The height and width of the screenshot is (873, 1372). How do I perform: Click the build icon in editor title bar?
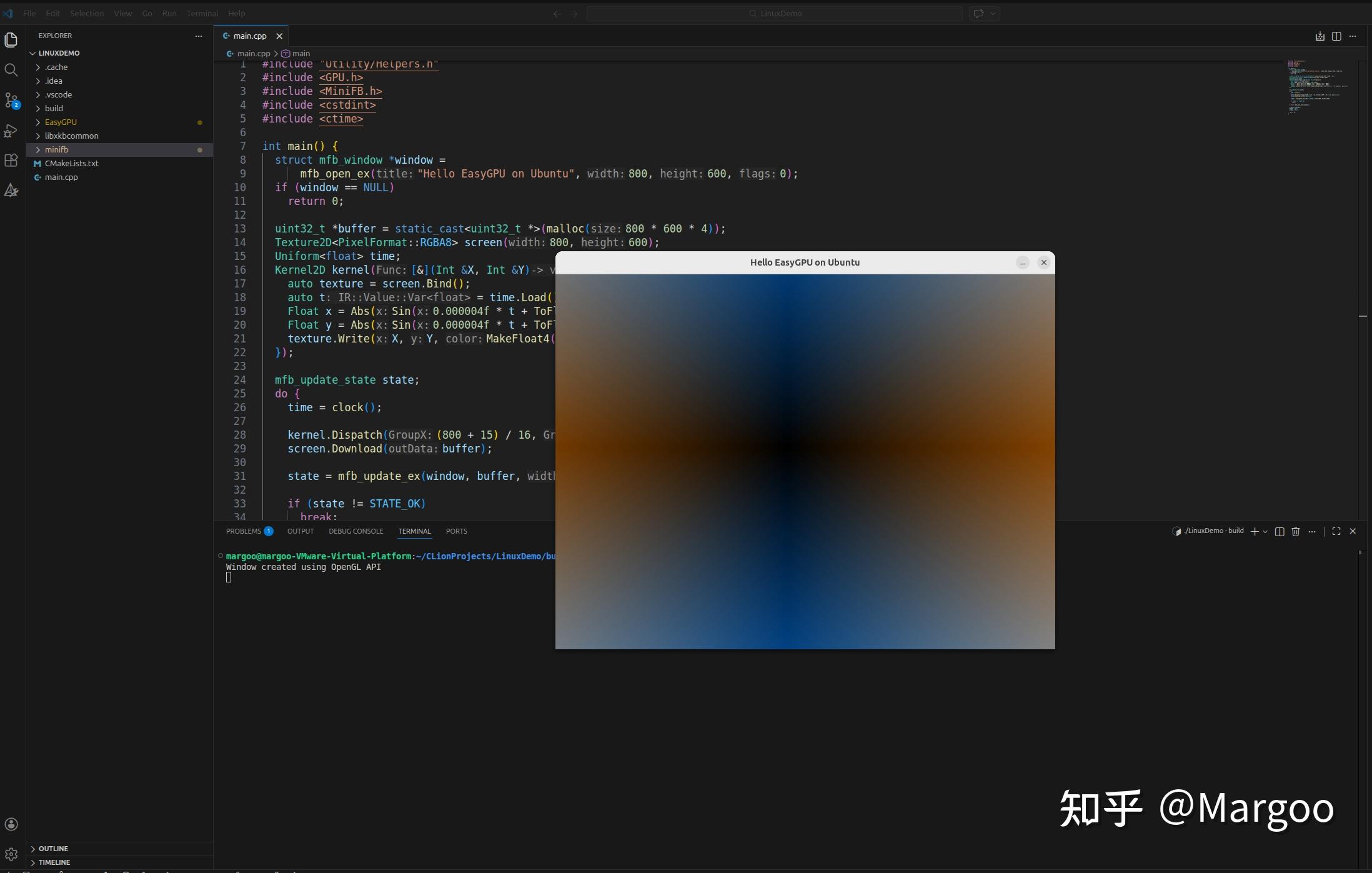(1320, 36)
